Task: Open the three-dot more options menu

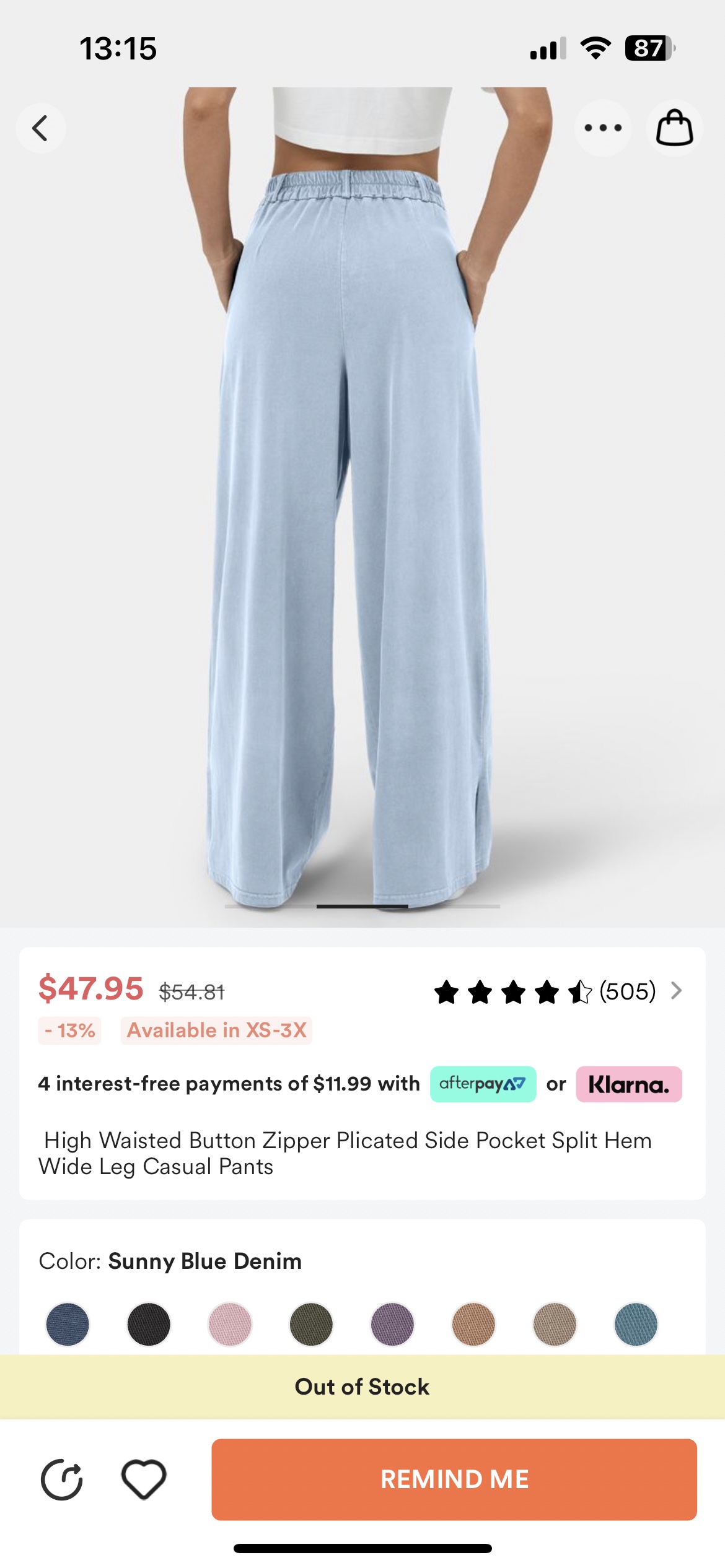Action: tap(603, 128)
